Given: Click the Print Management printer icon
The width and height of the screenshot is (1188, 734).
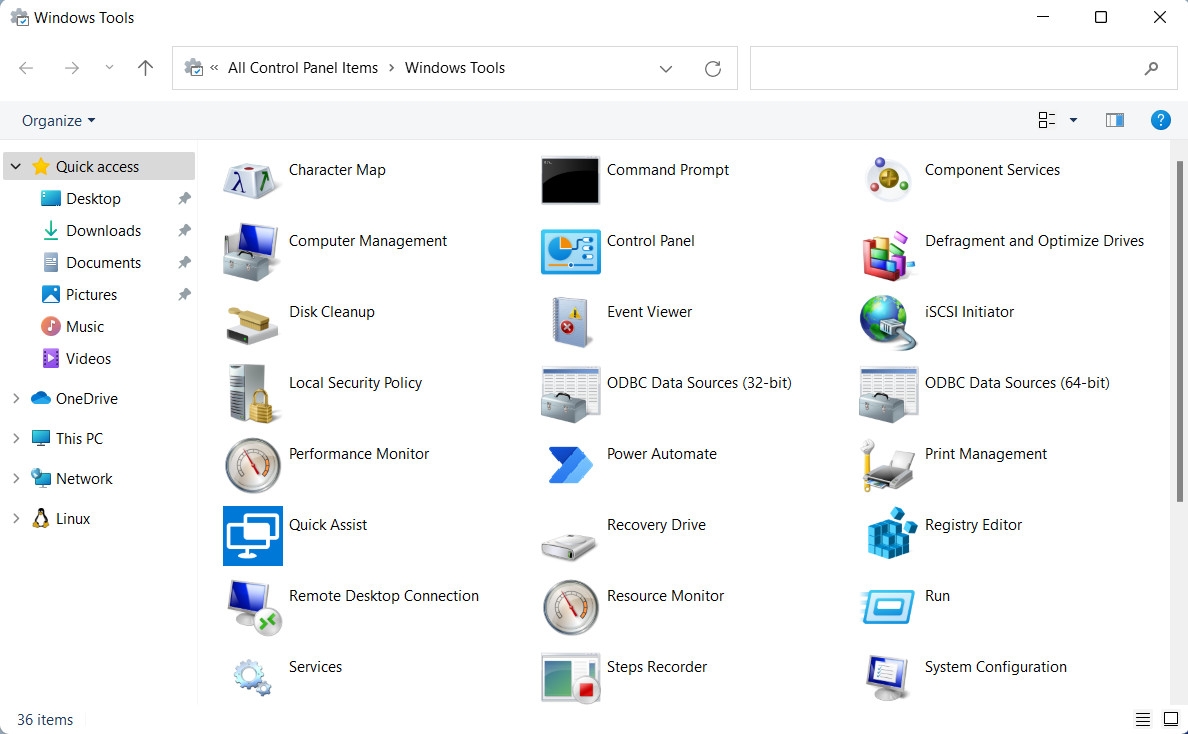Looking at the screenshot, I should [x=887, y=465].
